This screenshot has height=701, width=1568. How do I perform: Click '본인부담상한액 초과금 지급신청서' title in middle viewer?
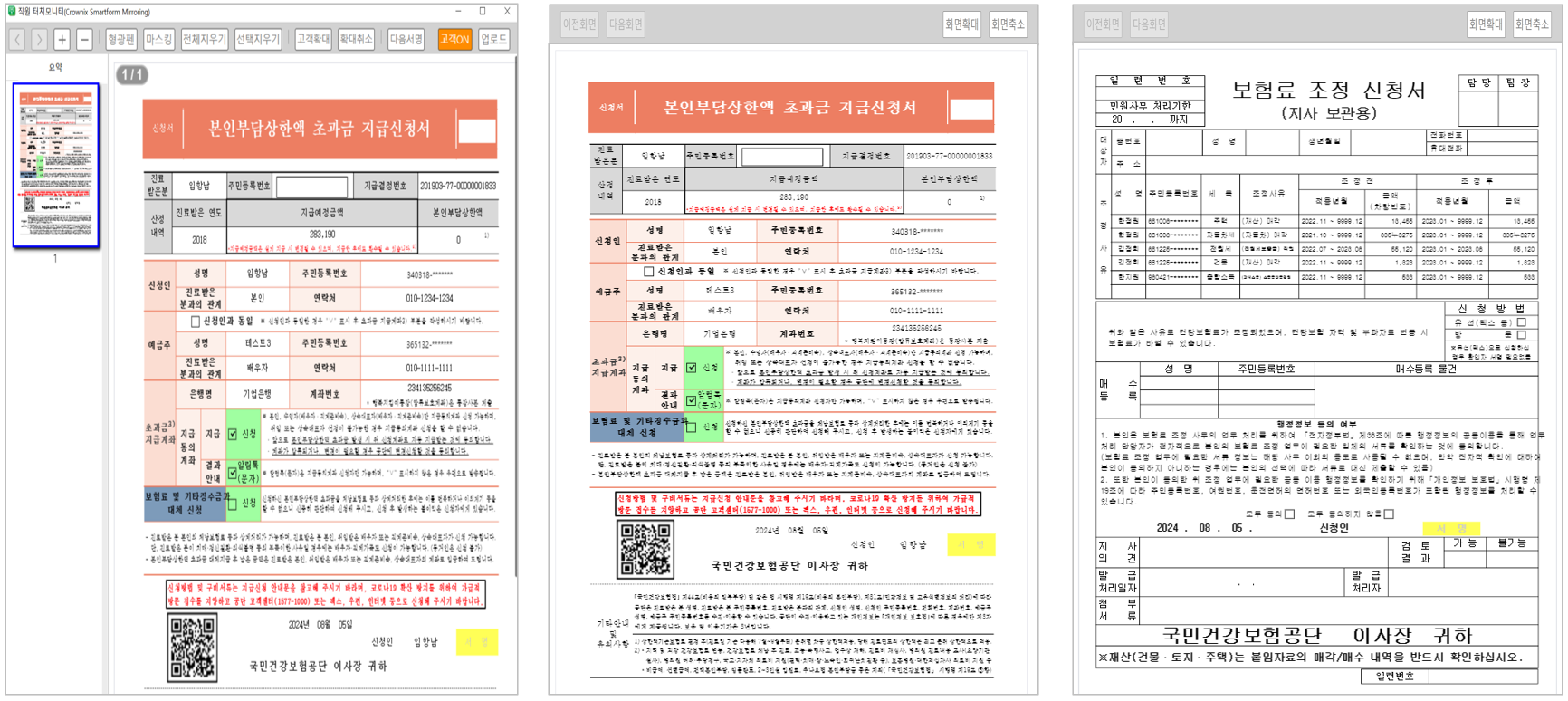click(790, 107)
